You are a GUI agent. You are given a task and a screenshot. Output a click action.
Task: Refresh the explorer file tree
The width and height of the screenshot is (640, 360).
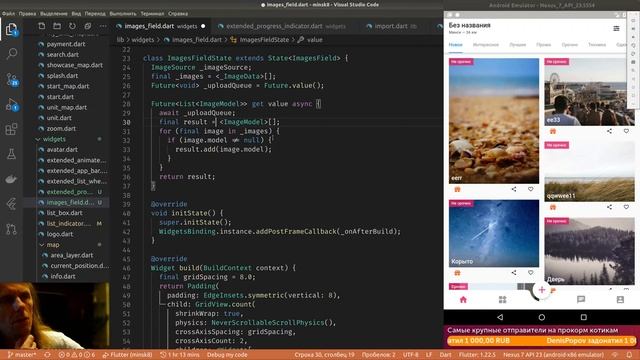point(72,26)
